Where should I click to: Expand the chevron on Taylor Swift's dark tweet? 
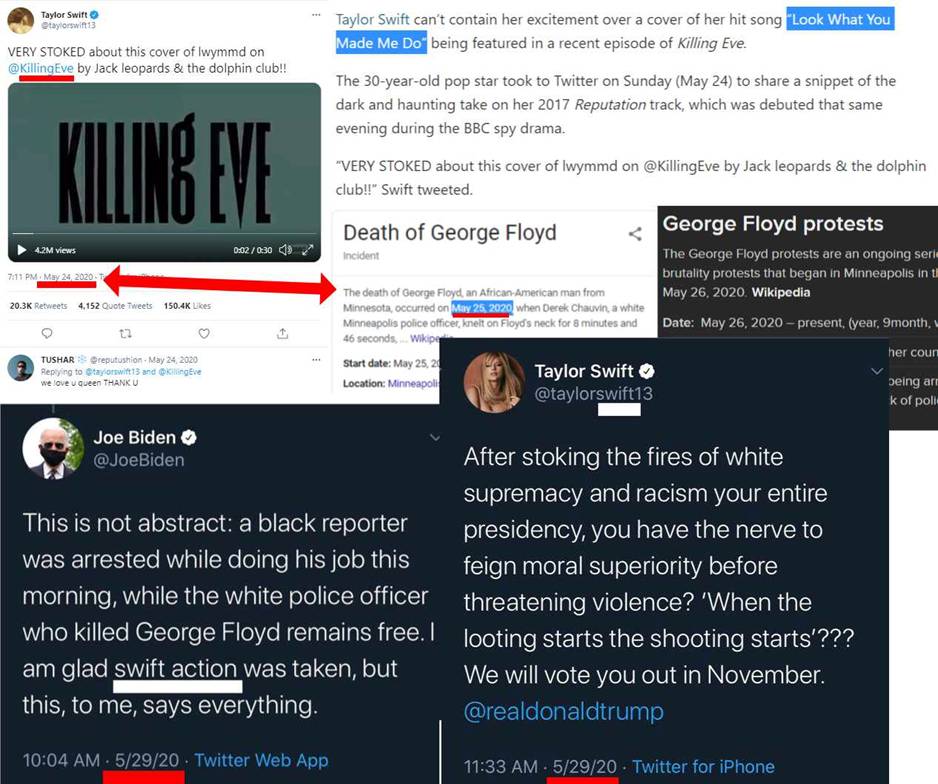click(x=876, y=371)
